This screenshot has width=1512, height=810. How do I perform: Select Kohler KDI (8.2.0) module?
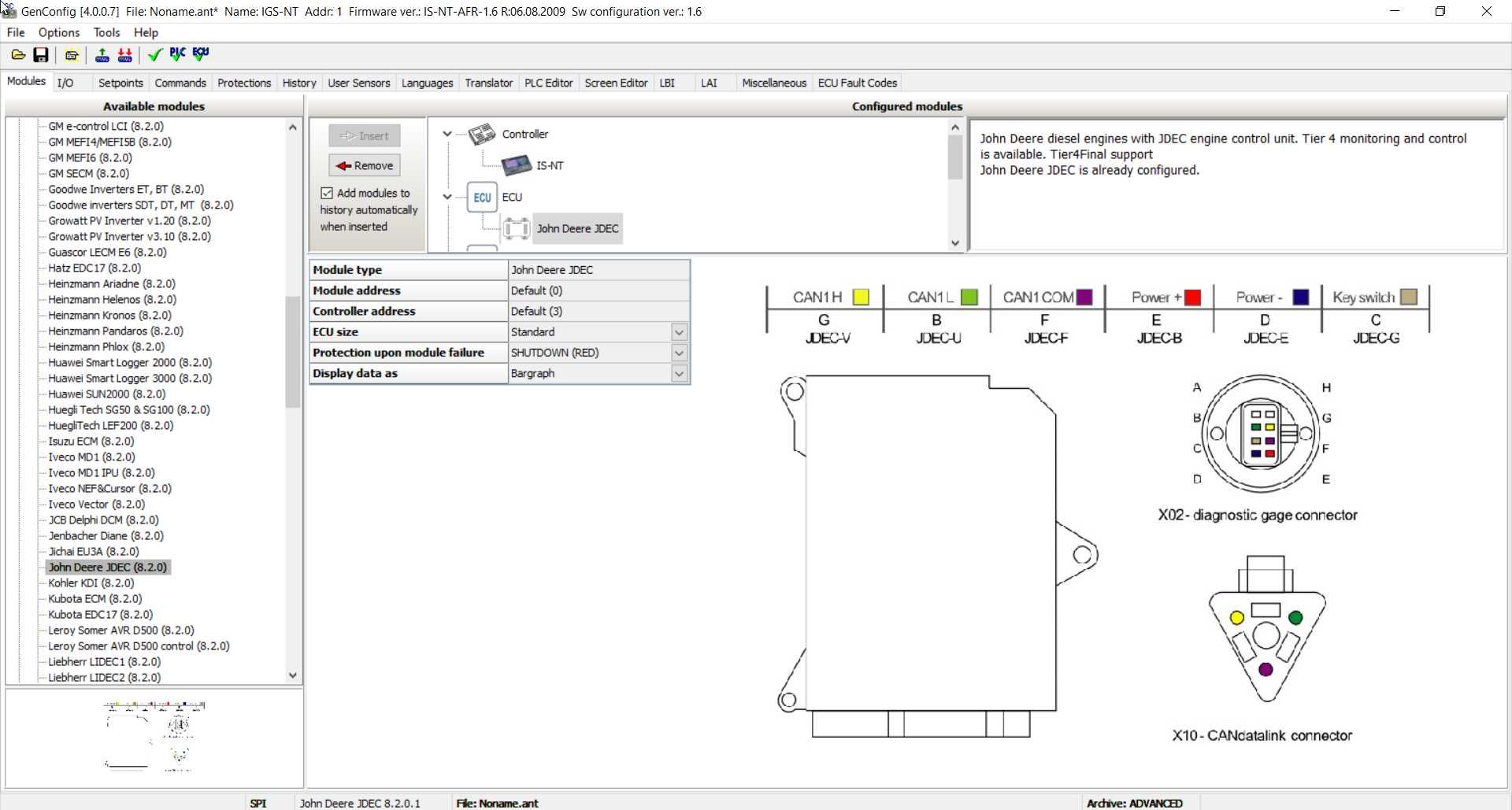click(91, 583)
